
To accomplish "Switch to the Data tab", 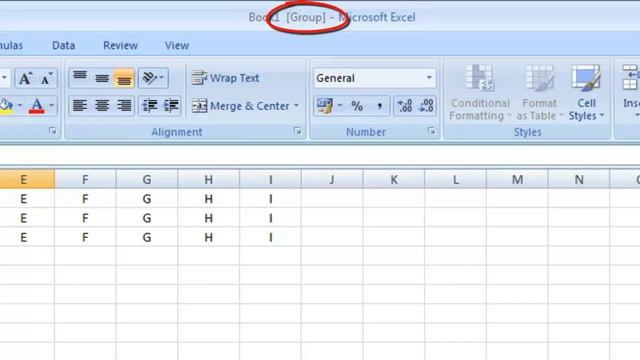I will click(64, 45).
